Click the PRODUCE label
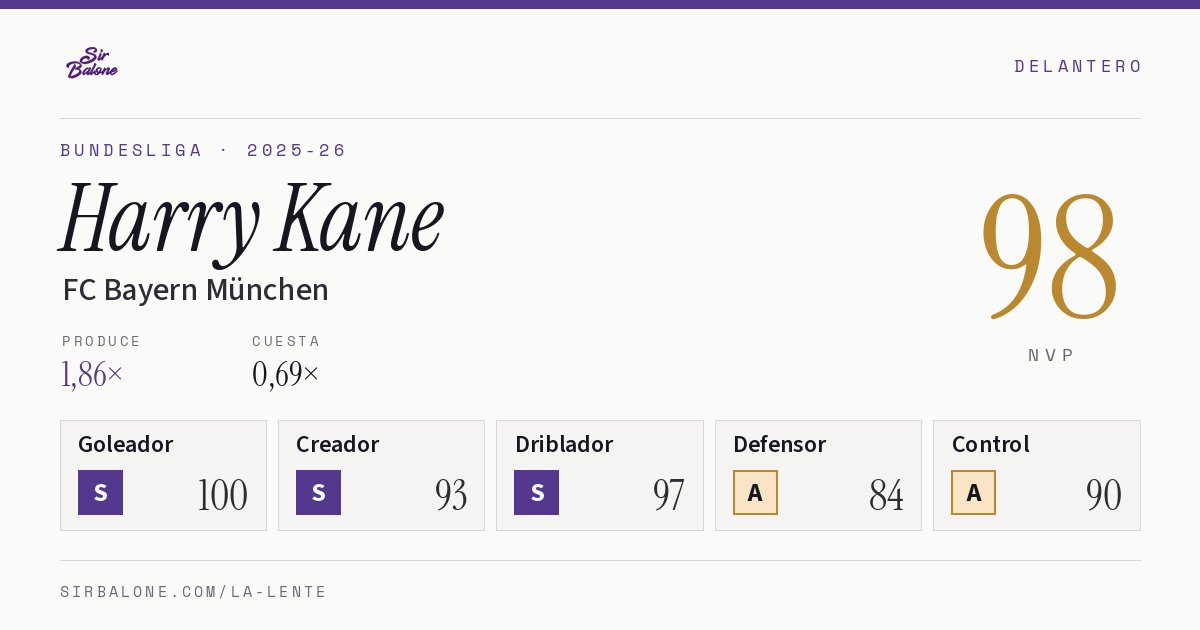Screen dimensions: 1200x630 [102, 341]
